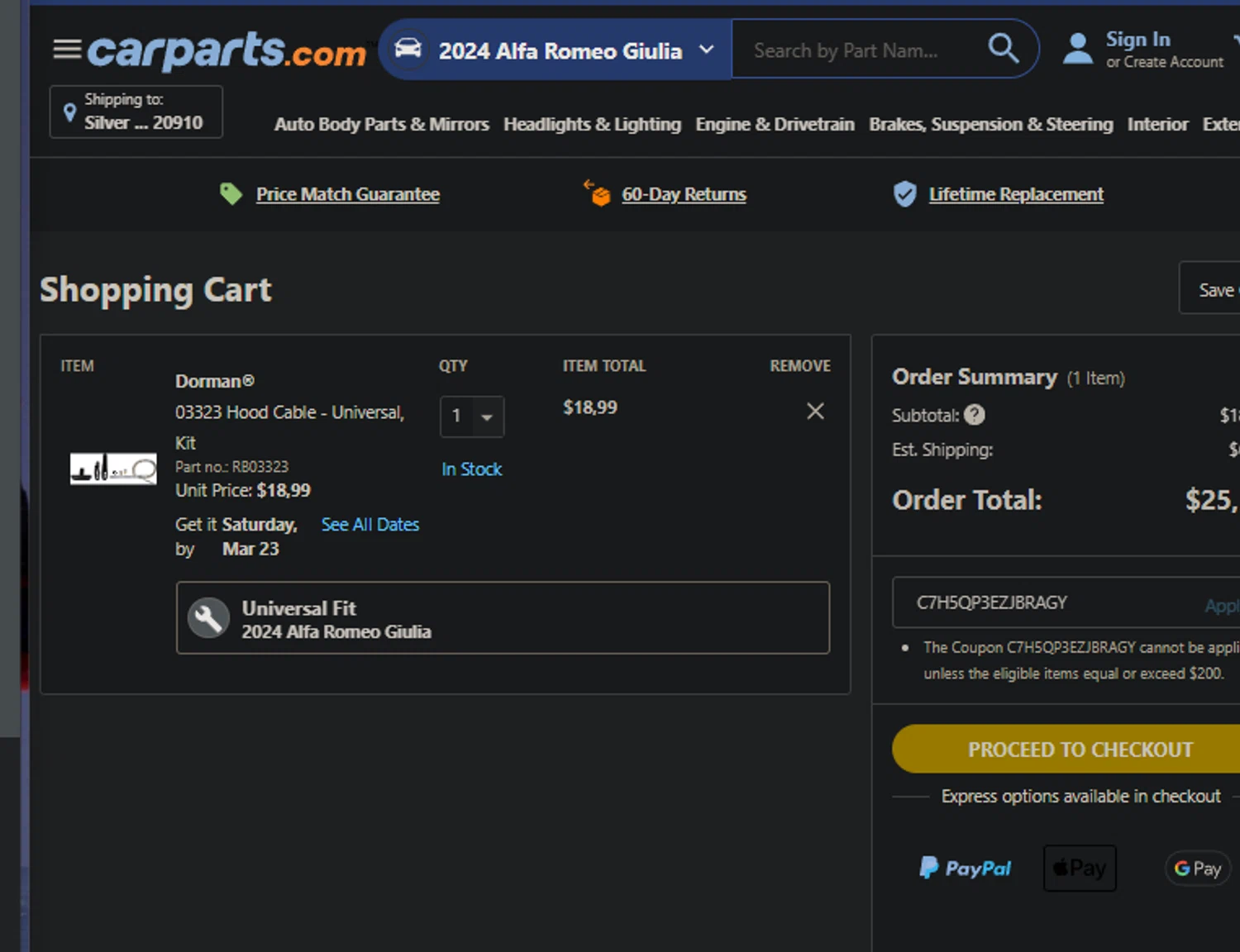The image size is (1240, 952).
Task: Click the Universal Fit 2024 Alfa Romeo Giulia box
Action: [503, 618]
